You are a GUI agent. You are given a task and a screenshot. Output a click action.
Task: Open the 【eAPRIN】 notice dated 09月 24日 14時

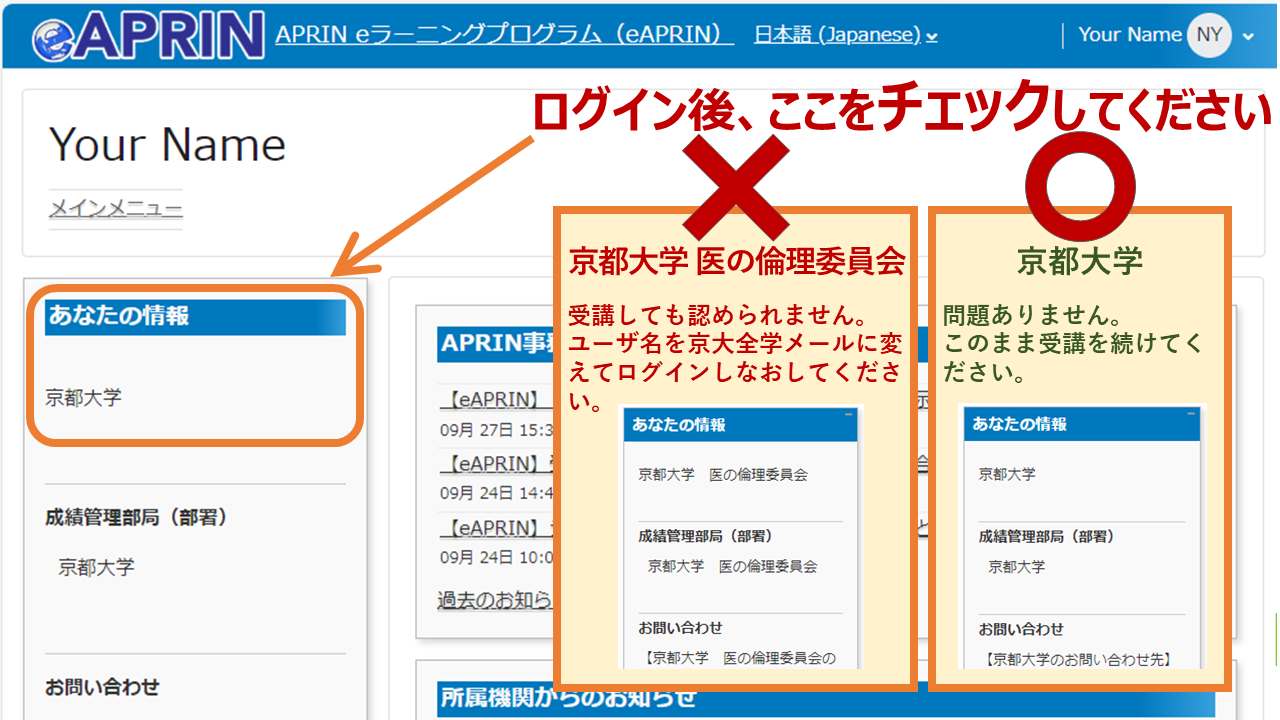point(495,463)
